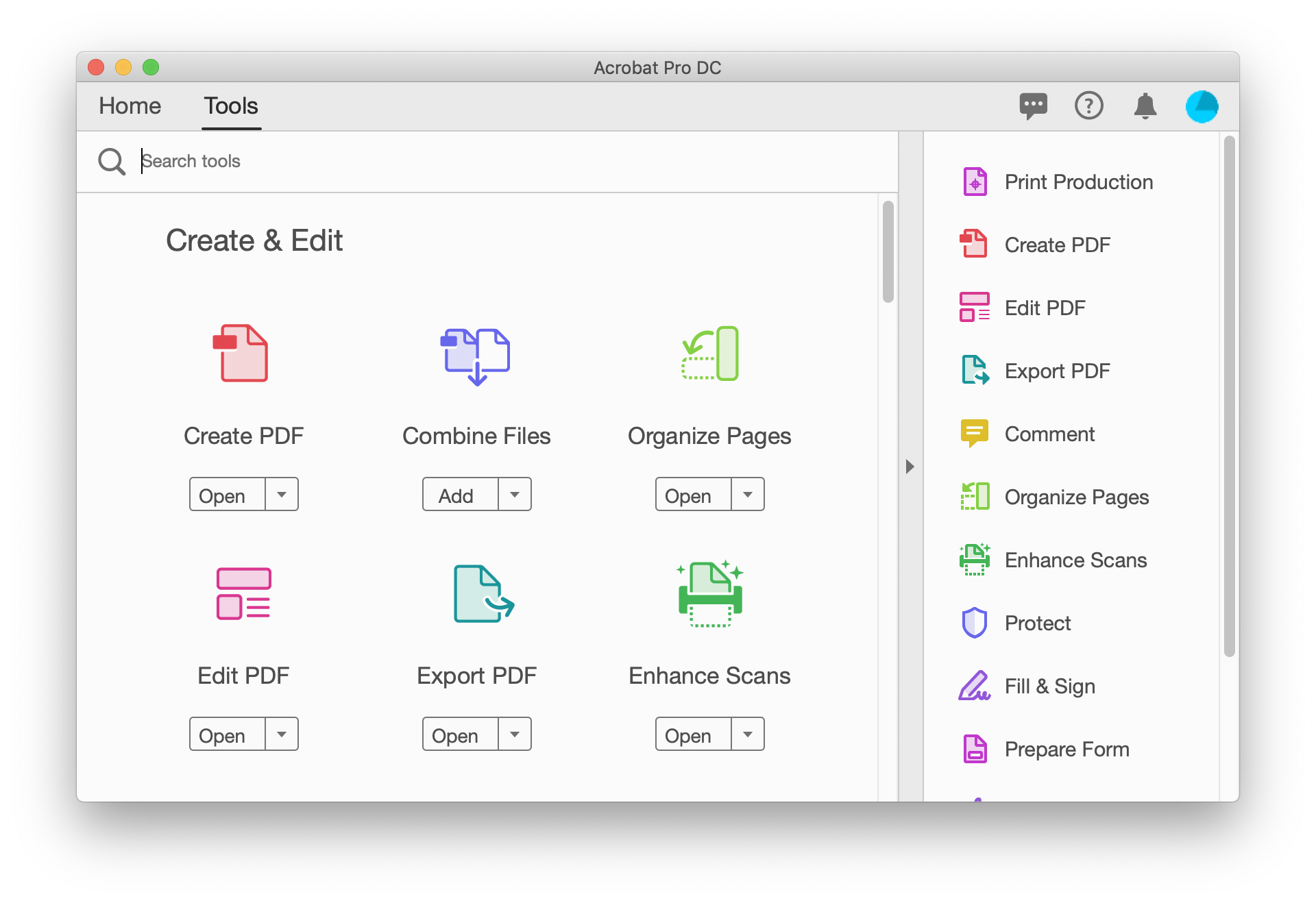Image resolution: width=1316 pixels, height=903 pixels.
Task: Select Create PDF icon in right sidebar
Action: (974, 244)
